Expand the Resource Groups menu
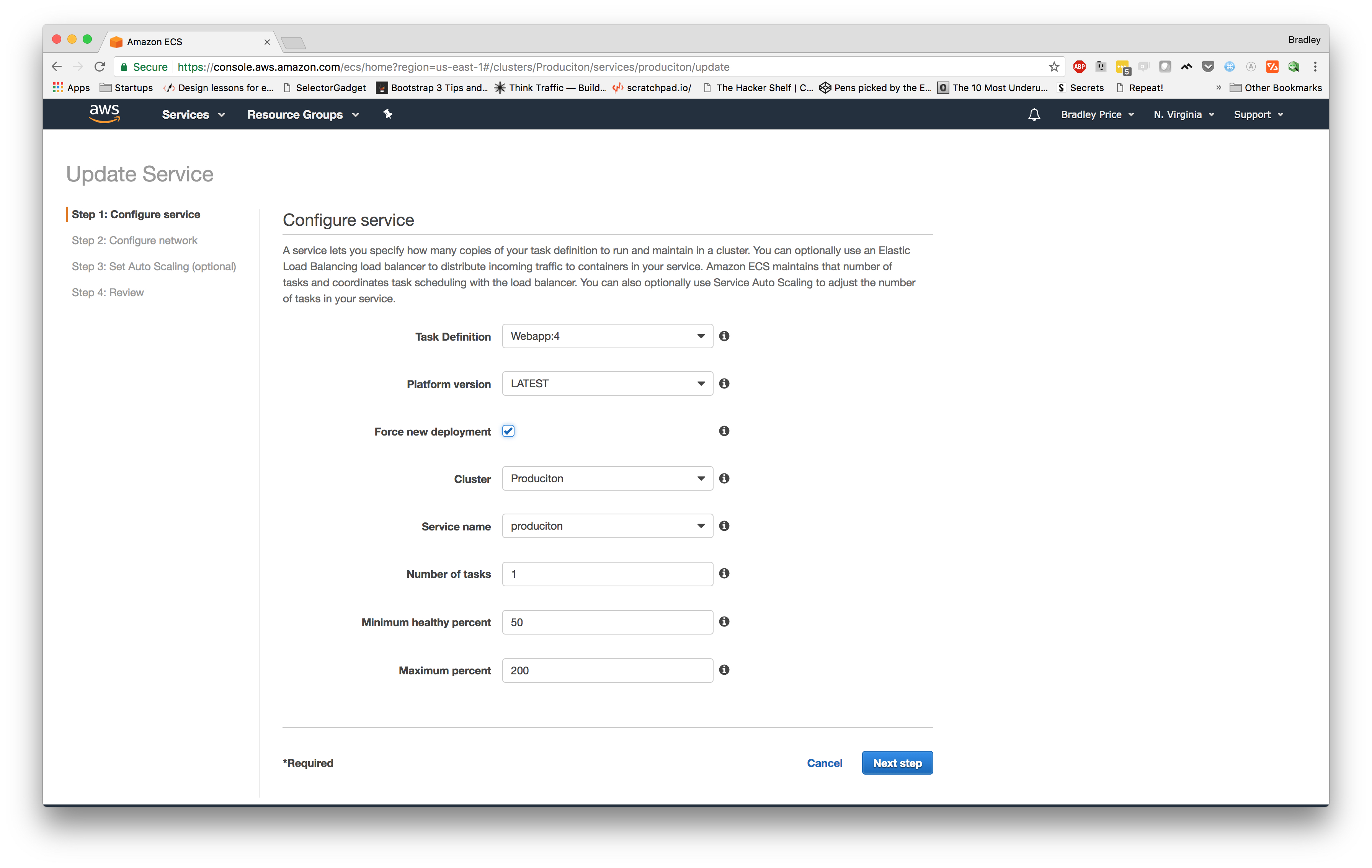 click(302, 114)
